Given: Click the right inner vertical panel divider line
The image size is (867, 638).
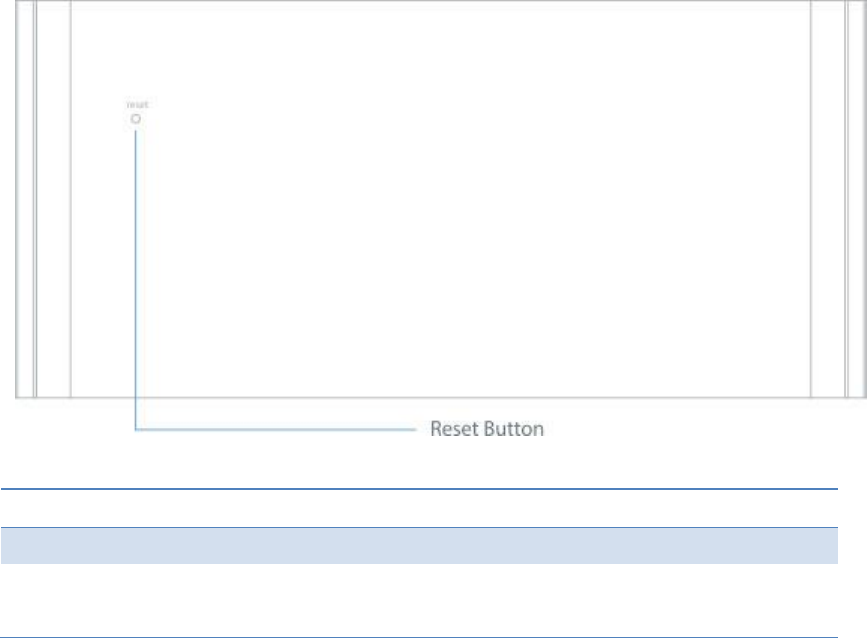Looking at the screenshot, I should click(811, 200).
